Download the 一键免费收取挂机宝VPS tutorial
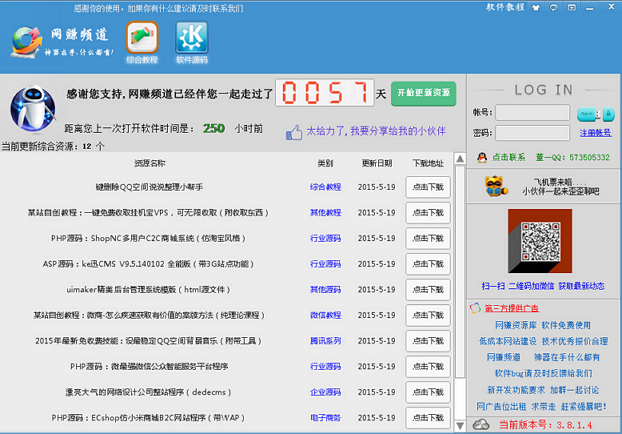The width and height of the screenshot is (622, 434). [428, 213]
